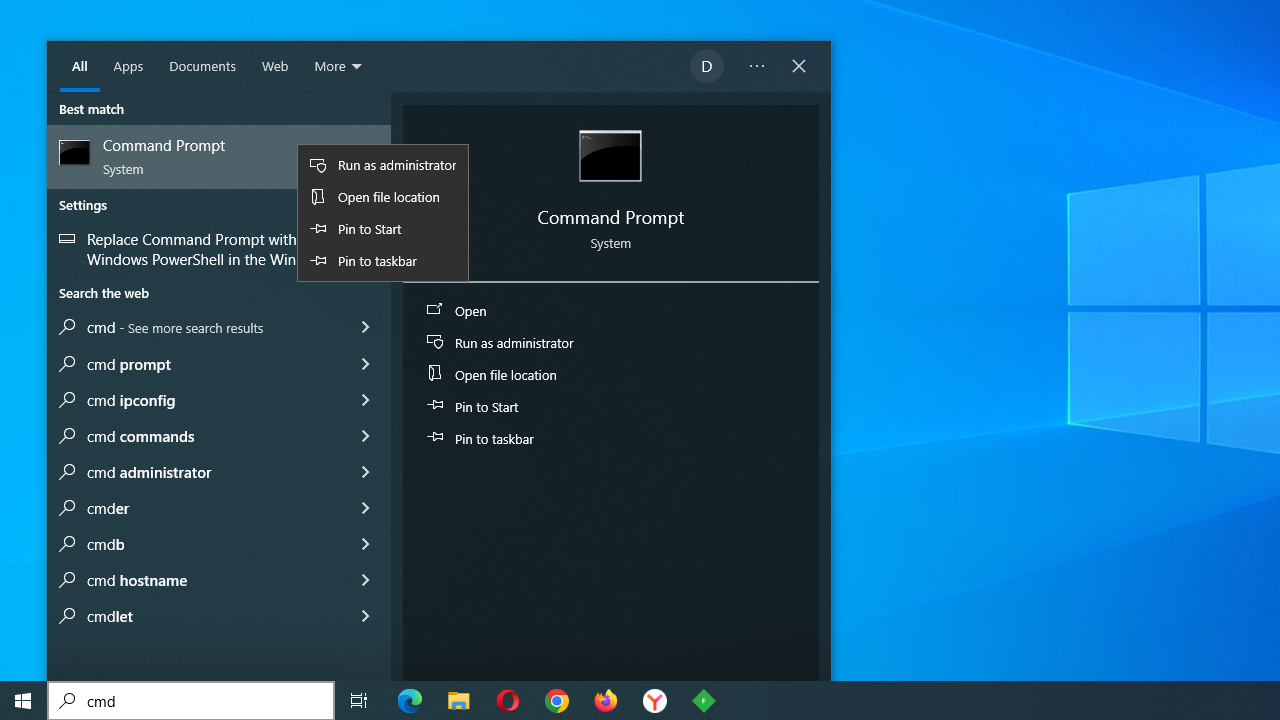Launch File Explorer from the taskbar

[x=459, y=701]
